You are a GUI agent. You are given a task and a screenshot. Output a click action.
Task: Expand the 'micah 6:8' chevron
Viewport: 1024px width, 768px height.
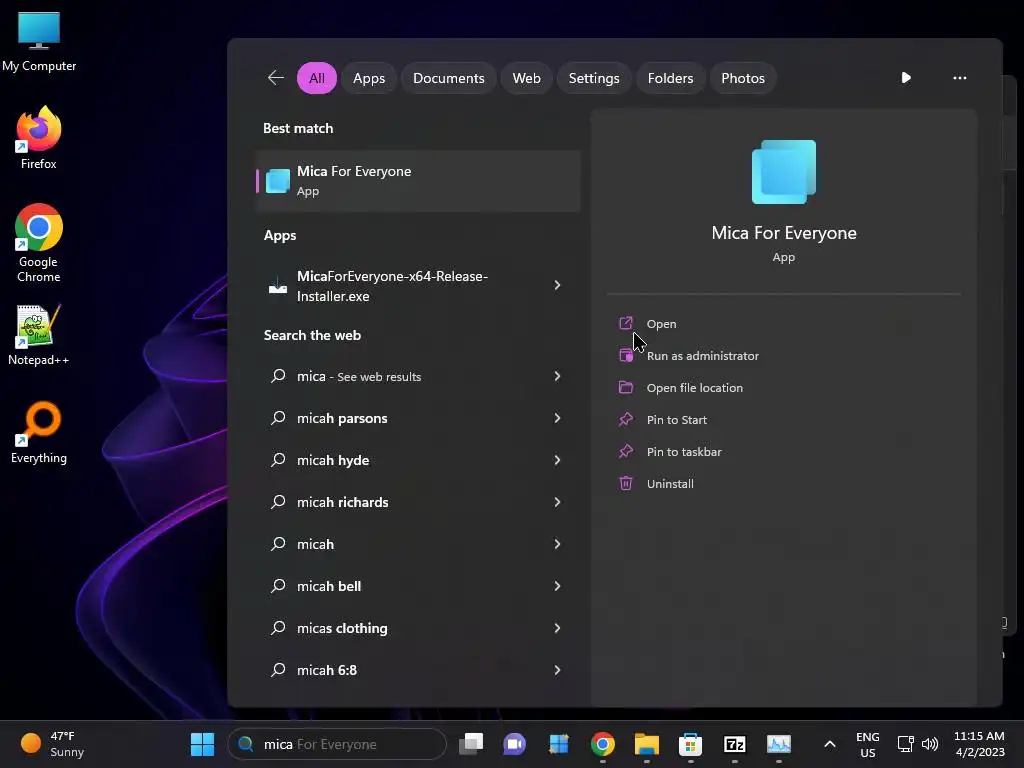point(557,670)
